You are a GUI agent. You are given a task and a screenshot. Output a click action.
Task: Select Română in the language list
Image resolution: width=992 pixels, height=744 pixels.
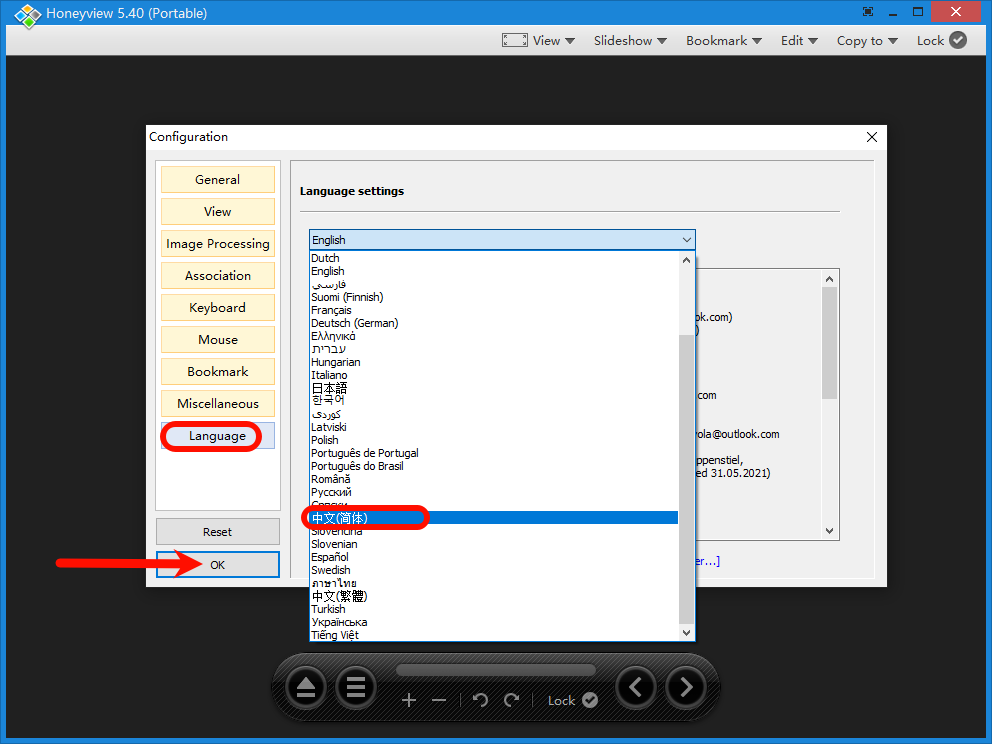[493, 479]
